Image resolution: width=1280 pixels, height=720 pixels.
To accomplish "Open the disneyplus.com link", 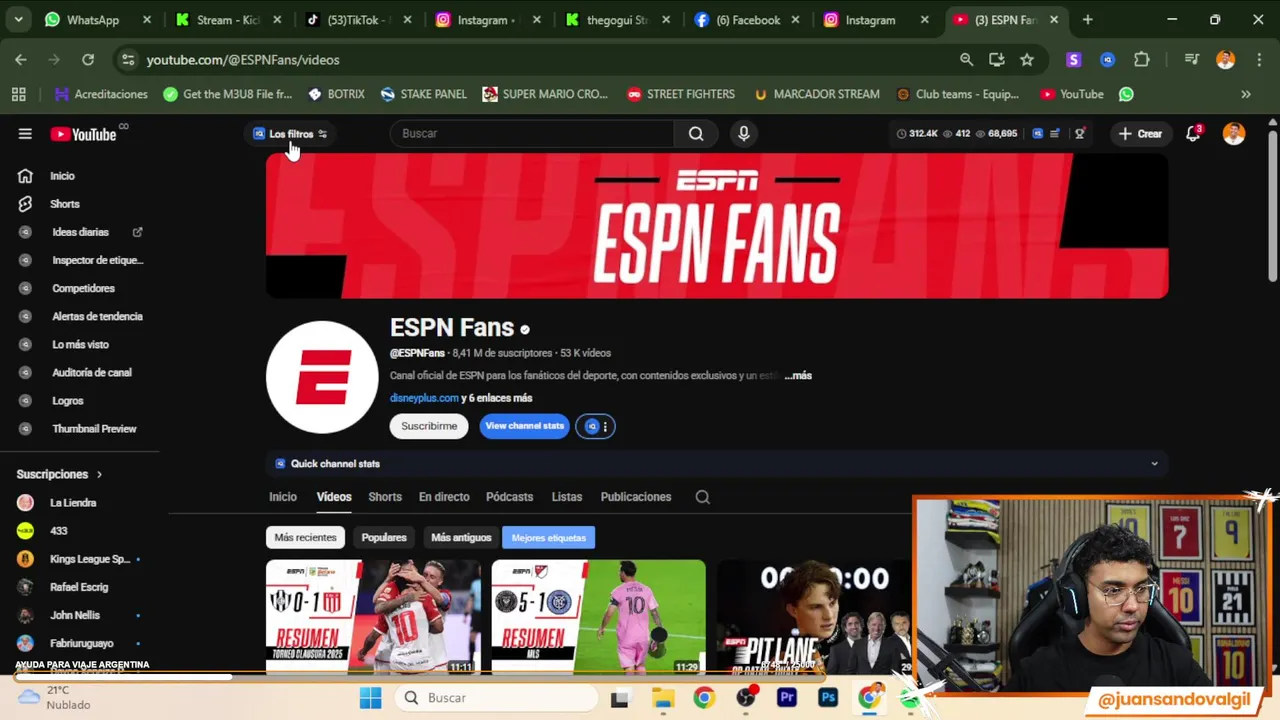I will (x=424, y=398).
